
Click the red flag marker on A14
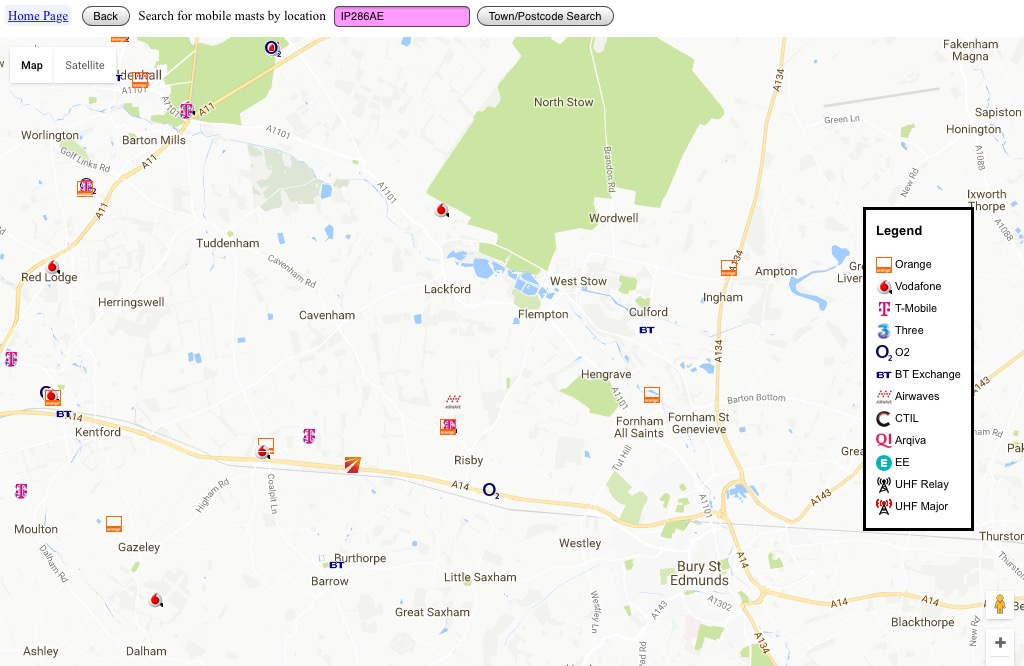point(353,465)
